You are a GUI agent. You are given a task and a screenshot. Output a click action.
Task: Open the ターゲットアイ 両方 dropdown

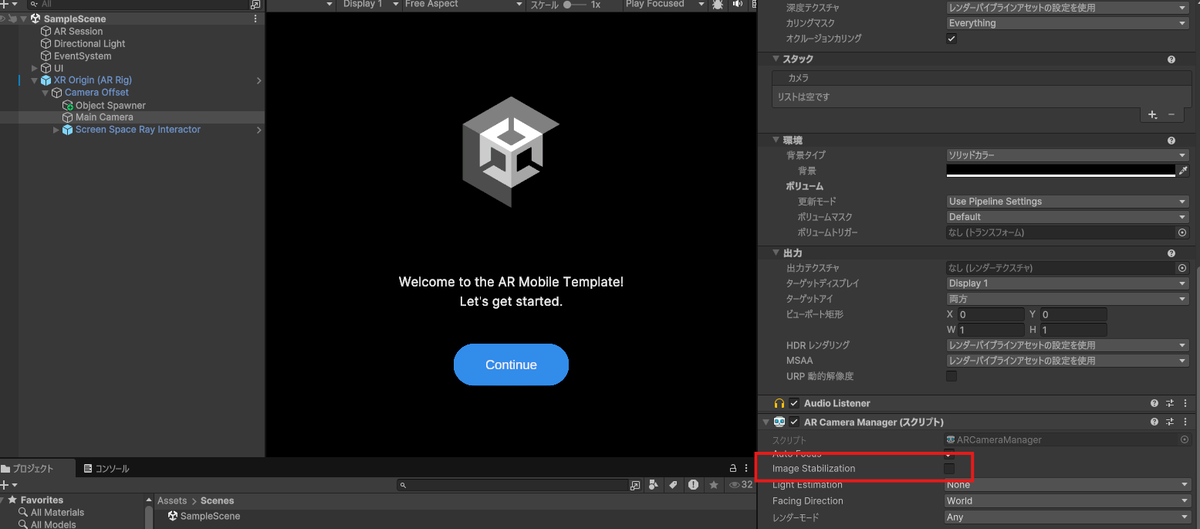1066,299
